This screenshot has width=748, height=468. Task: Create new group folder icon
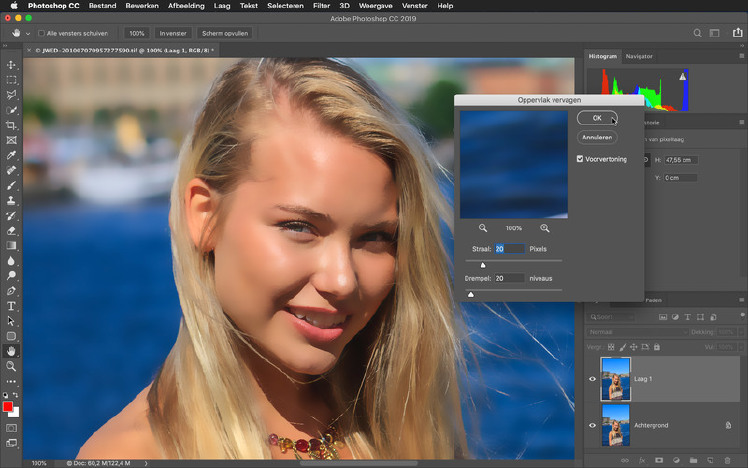pos(693,460)
